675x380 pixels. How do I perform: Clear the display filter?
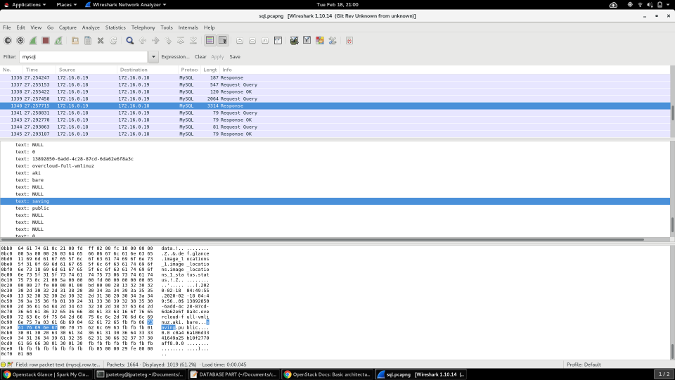200,57
